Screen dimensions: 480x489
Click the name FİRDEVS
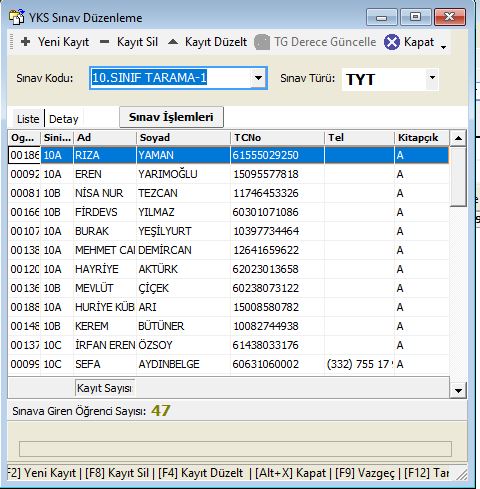tap(96, 212)
